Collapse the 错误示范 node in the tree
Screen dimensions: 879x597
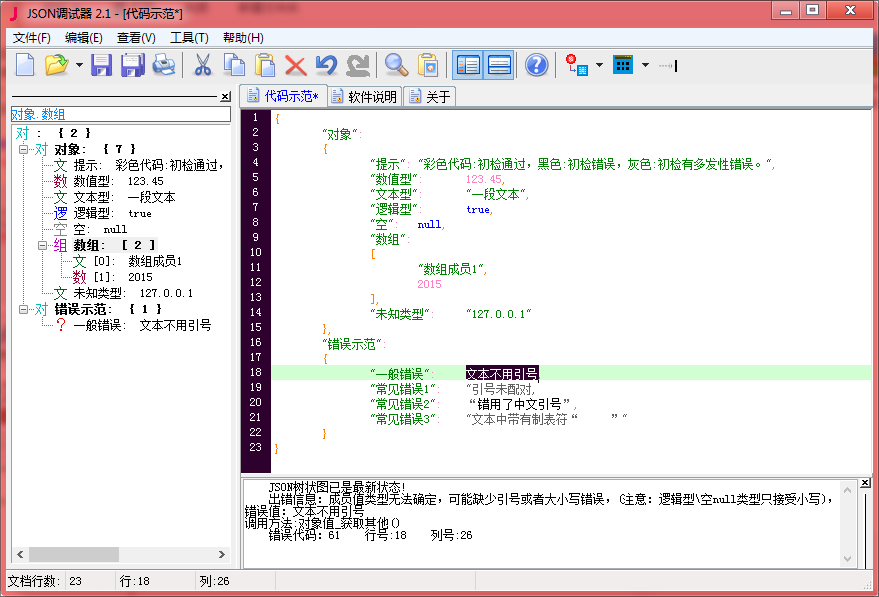pyautogui.click(x=24, y=309)
